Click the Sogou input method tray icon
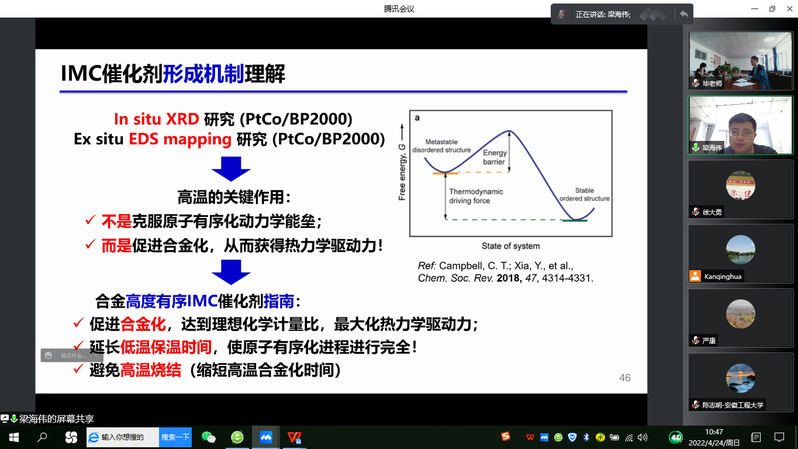 (x=504, y=437)
